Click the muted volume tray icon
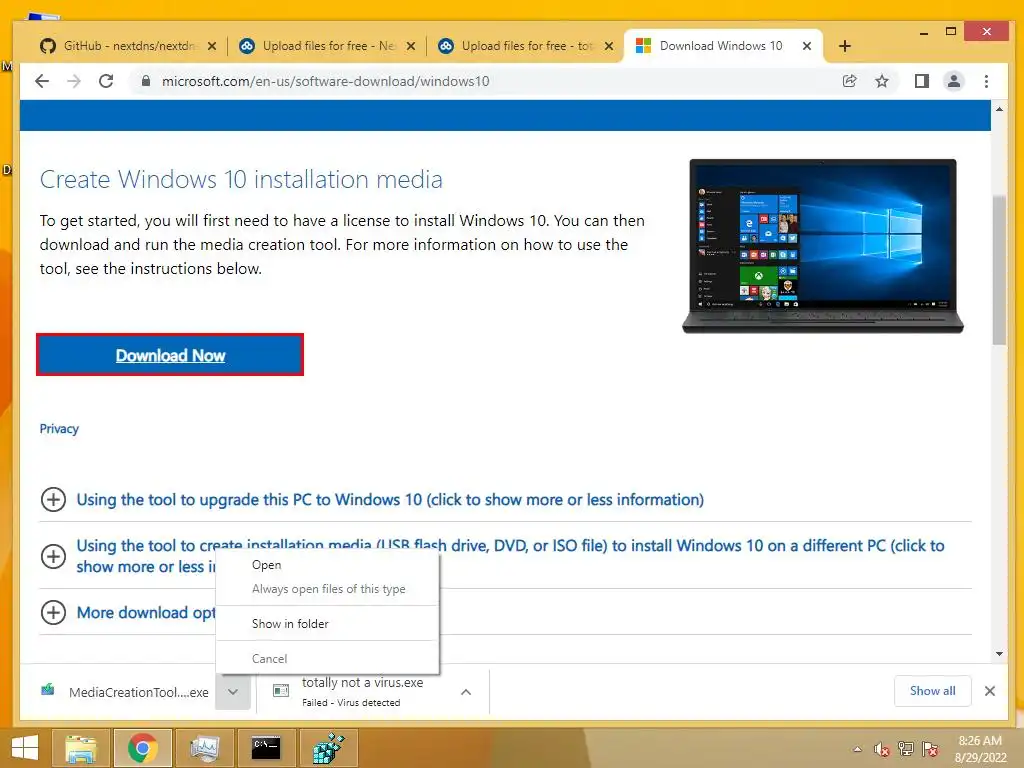 pyautogui.click(x=882, y=749)
